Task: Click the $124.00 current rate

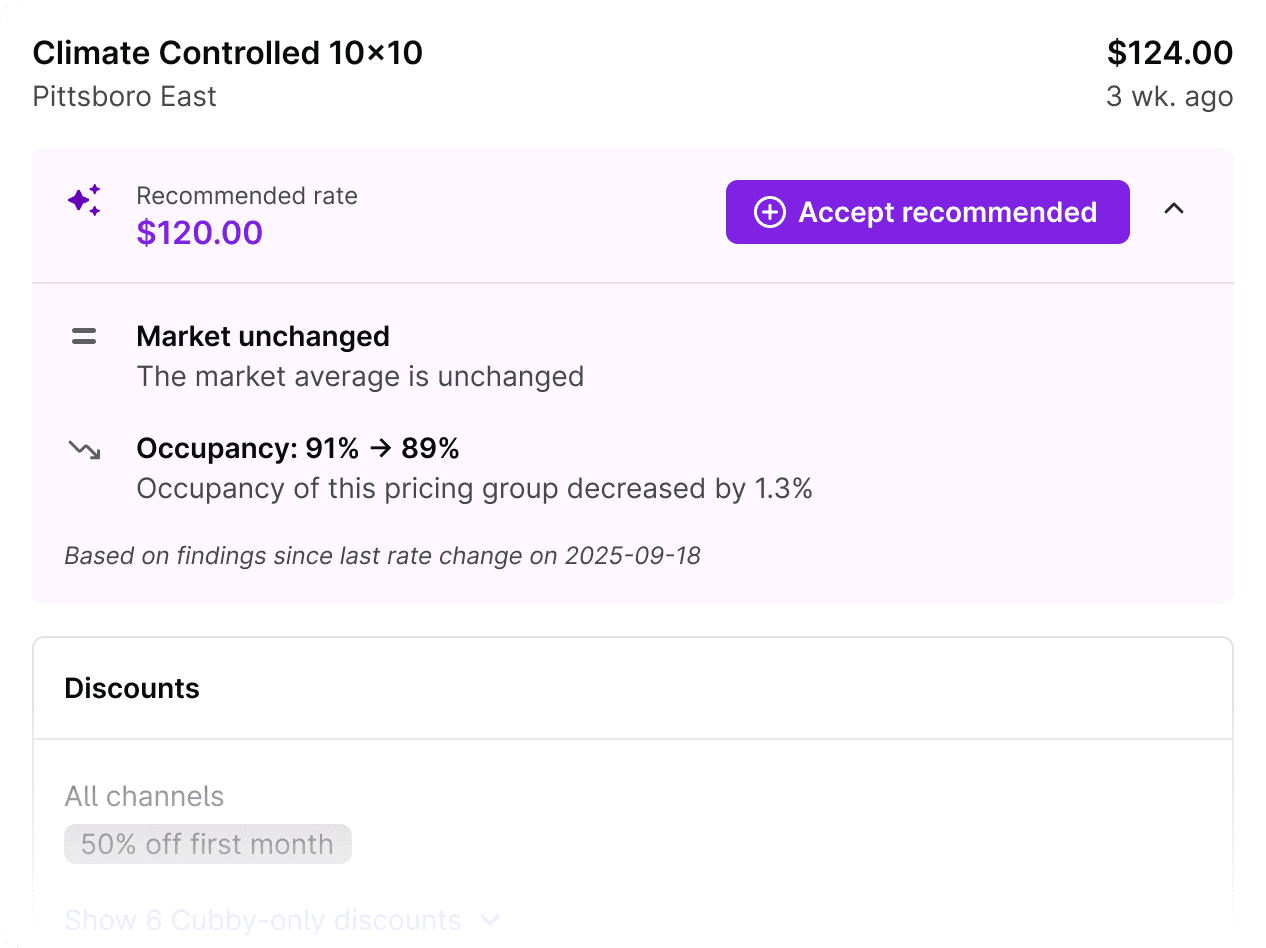Action: coord(1169,53)
